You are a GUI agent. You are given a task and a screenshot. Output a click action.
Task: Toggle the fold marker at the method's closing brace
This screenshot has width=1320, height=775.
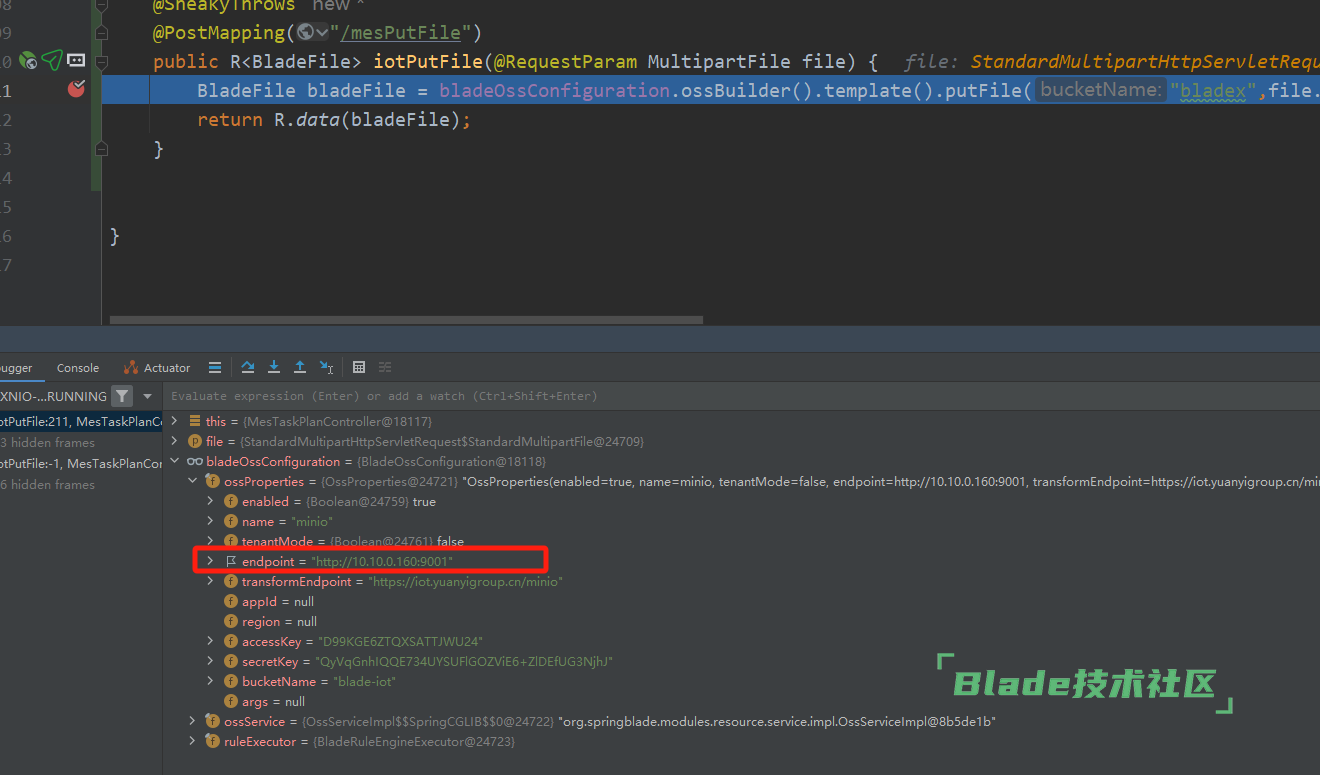[x=101, y=149]
